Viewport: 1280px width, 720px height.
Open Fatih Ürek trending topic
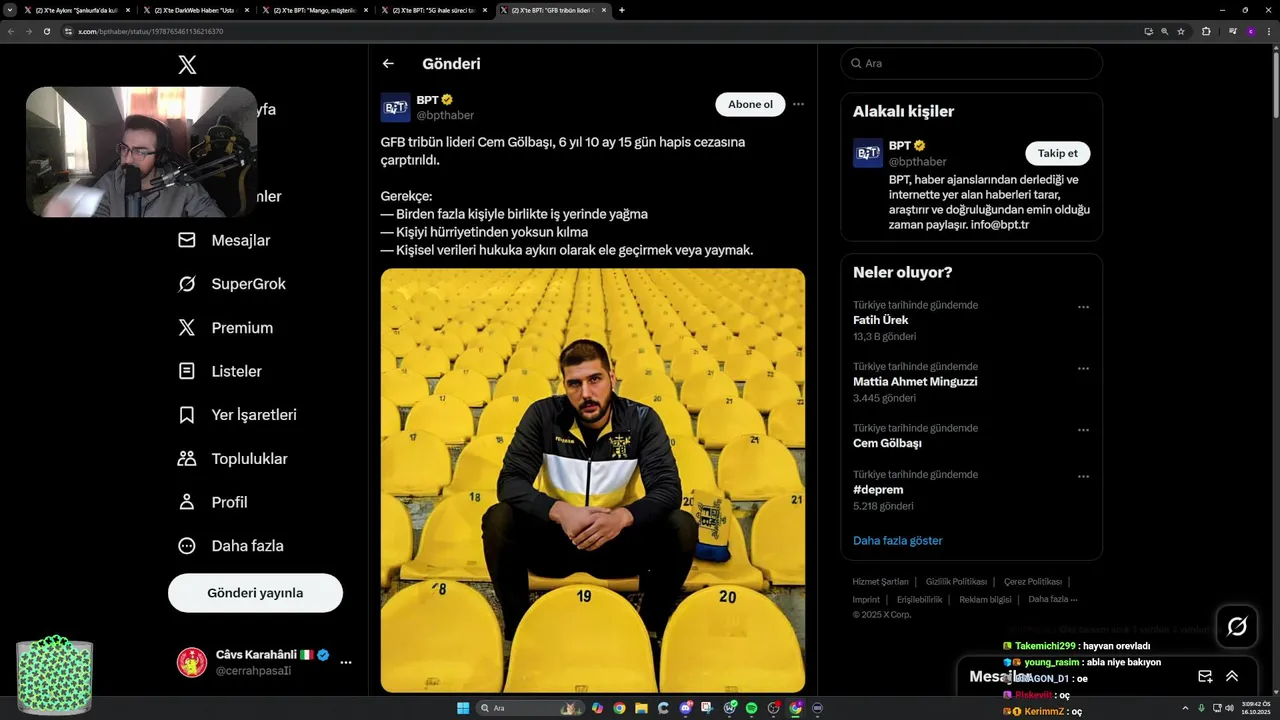(x=880, y=320)
